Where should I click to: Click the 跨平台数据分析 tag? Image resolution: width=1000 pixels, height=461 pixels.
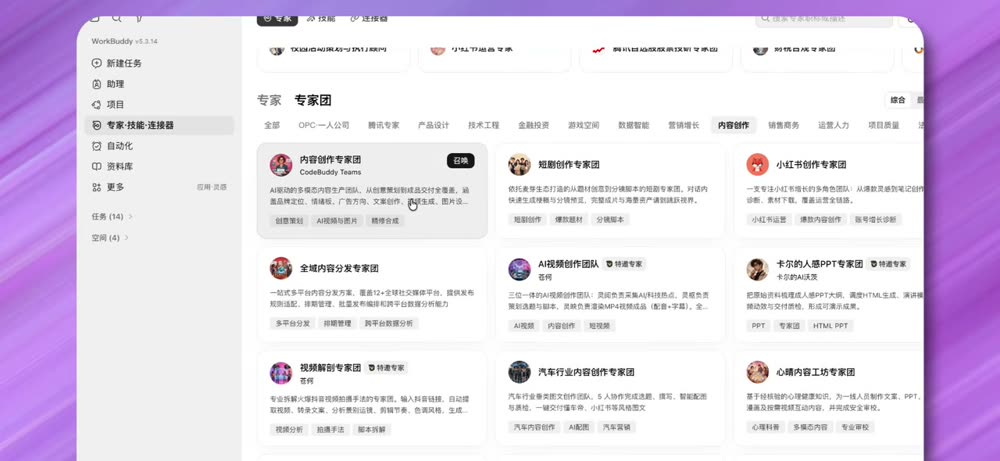[389, 324]
